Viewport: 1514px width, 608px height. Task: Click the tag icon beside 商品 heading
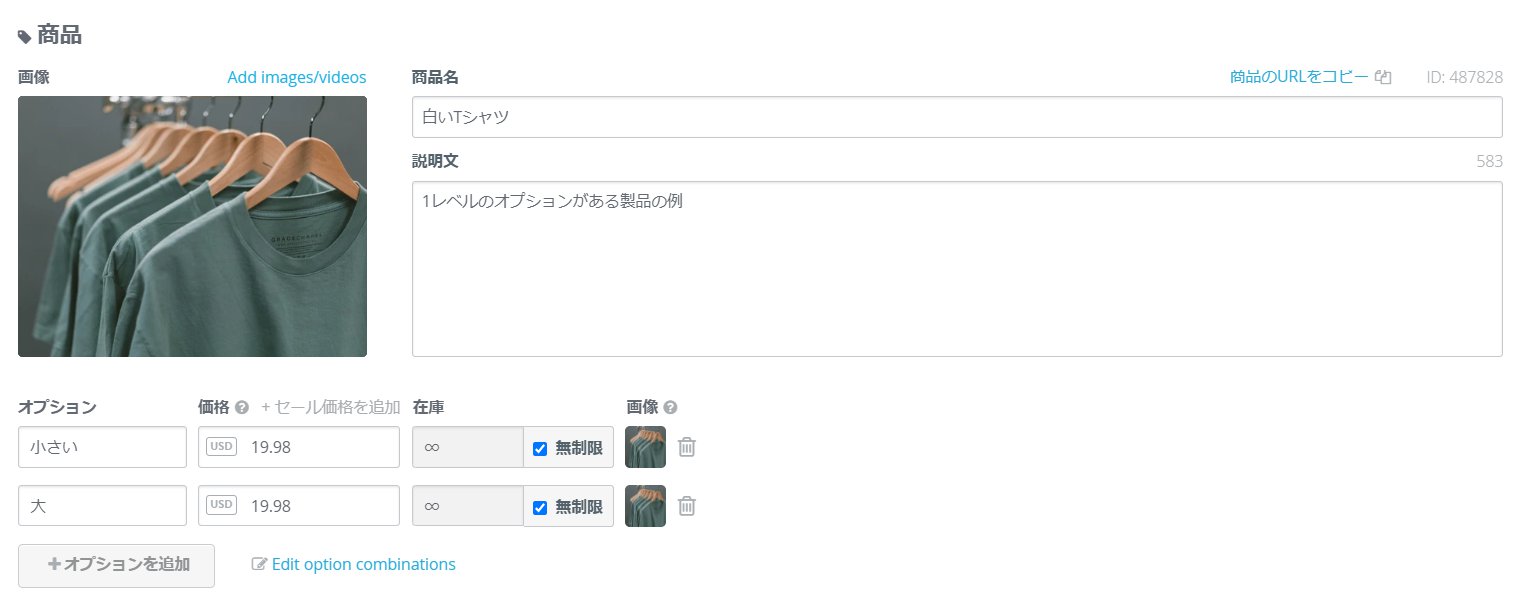pyautogui.click(x=25, y=37)
